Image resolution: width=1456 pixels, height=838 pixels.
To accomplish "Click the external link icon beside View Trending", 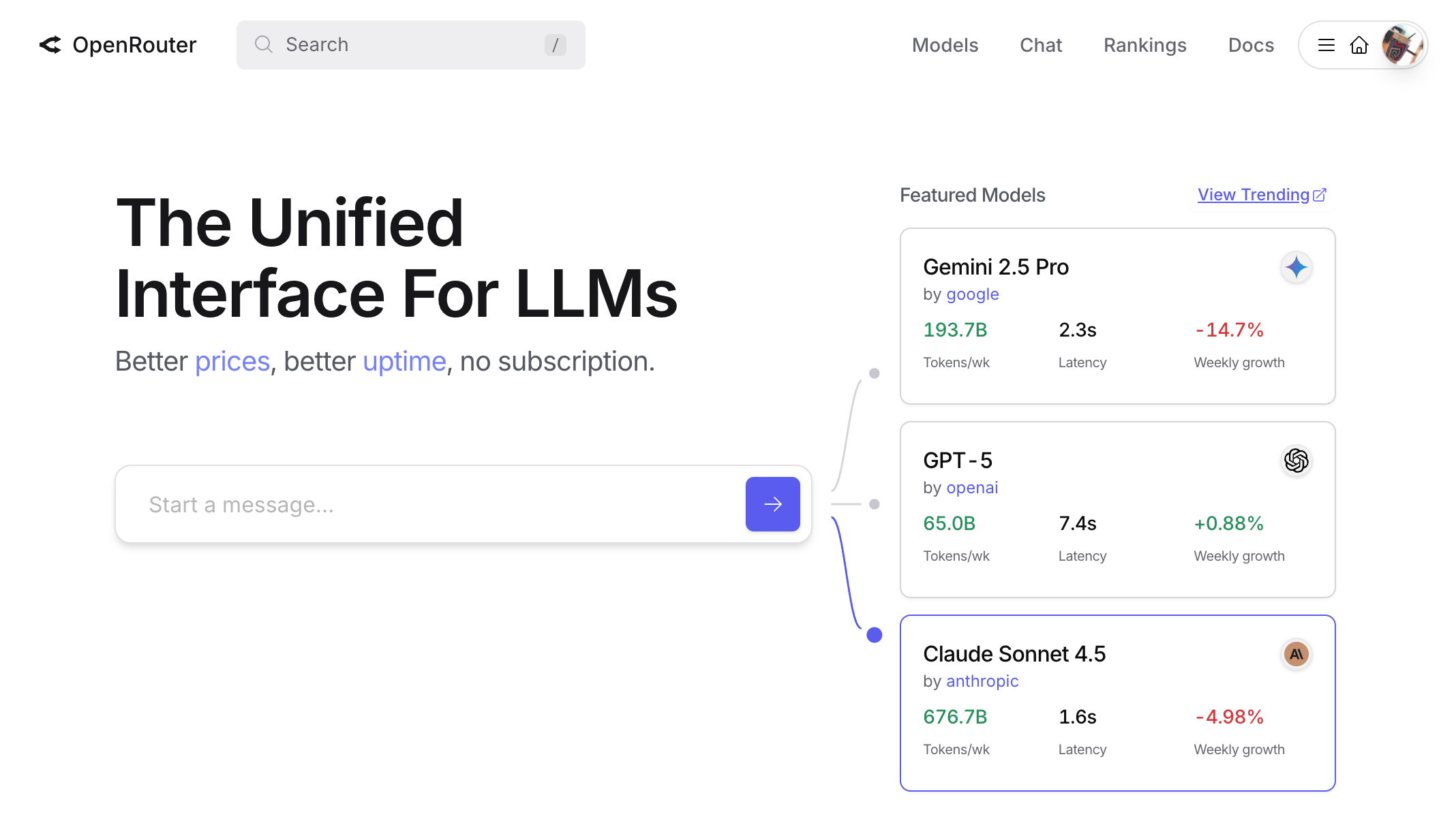I will pos(1320,195).
